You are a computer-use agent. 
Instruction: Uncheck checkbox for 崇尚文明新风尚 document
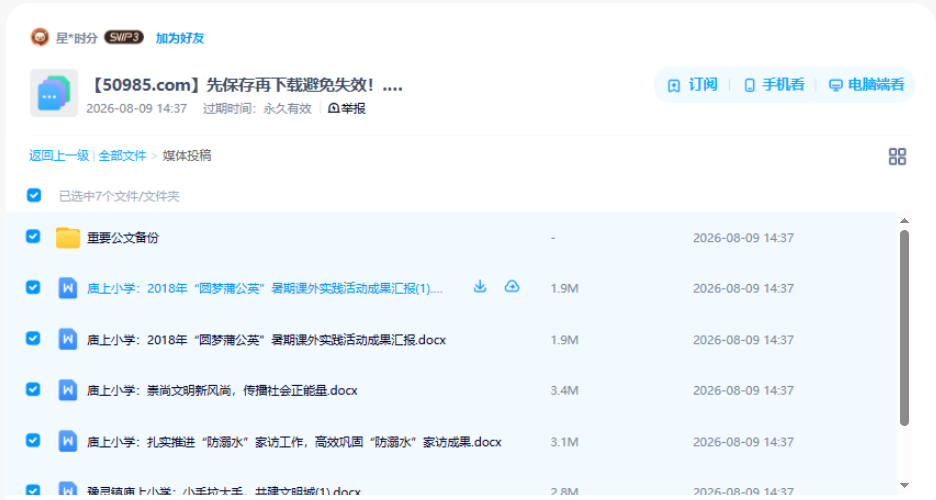pos(33,389)
